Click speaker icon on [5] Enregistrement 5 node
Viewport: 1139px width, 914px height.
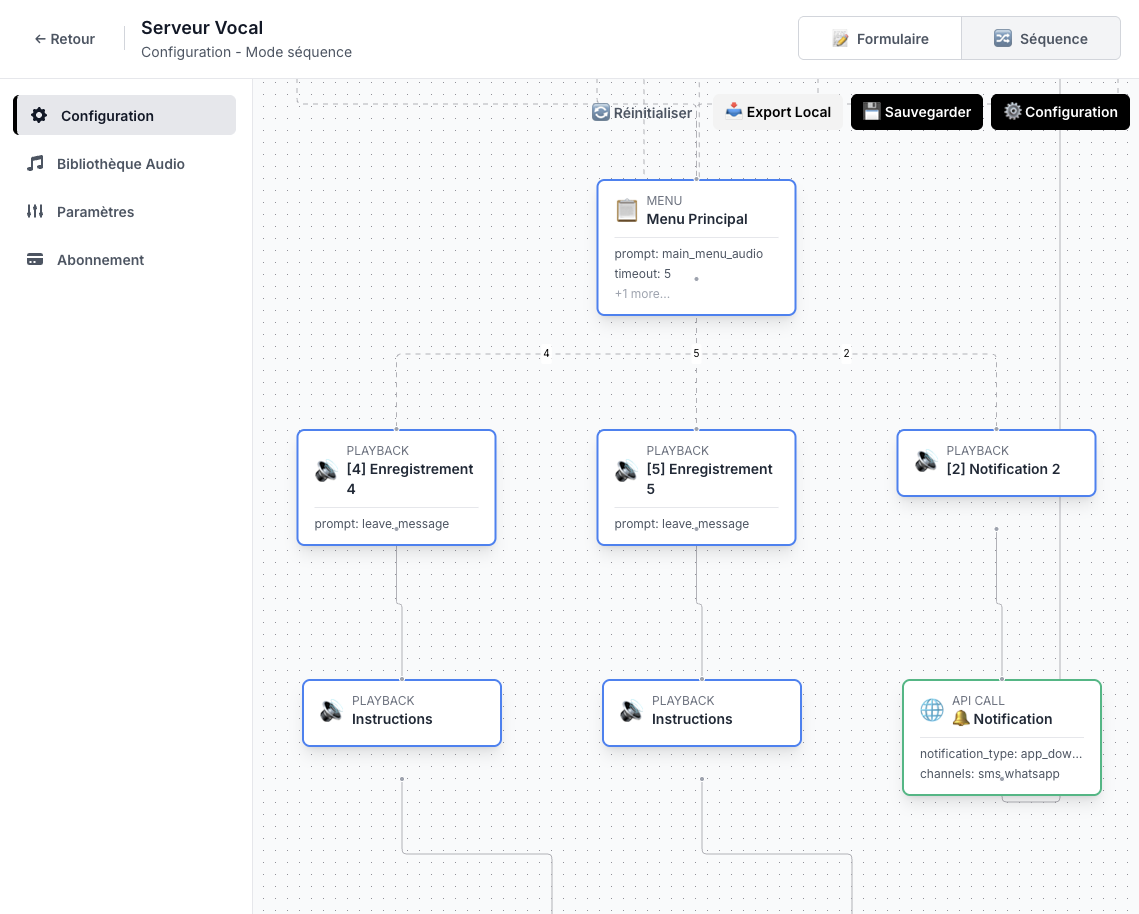tap(626, 471)
